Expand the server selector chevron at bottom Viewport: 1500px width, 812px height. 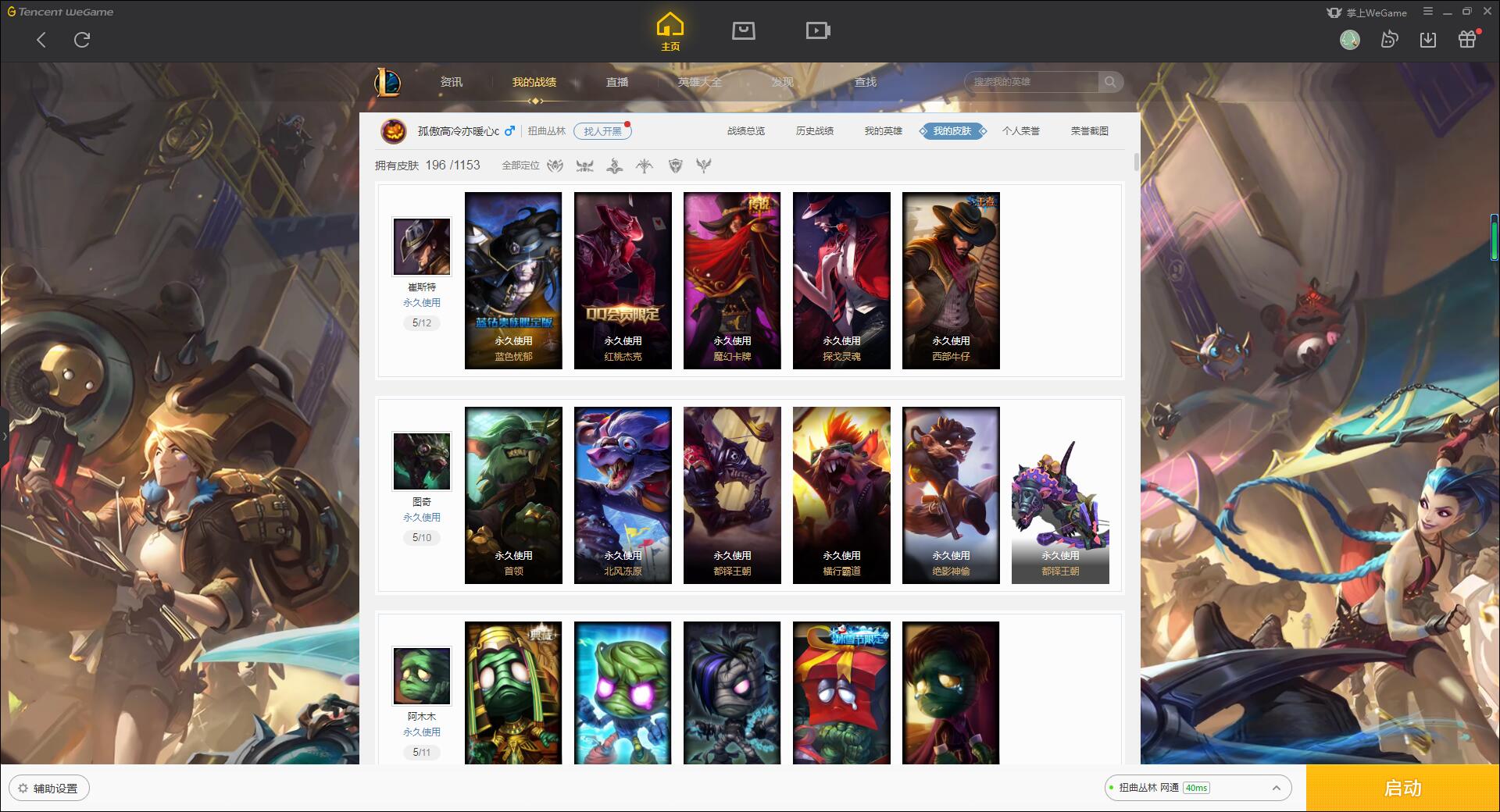click(x=1277, y=789)
